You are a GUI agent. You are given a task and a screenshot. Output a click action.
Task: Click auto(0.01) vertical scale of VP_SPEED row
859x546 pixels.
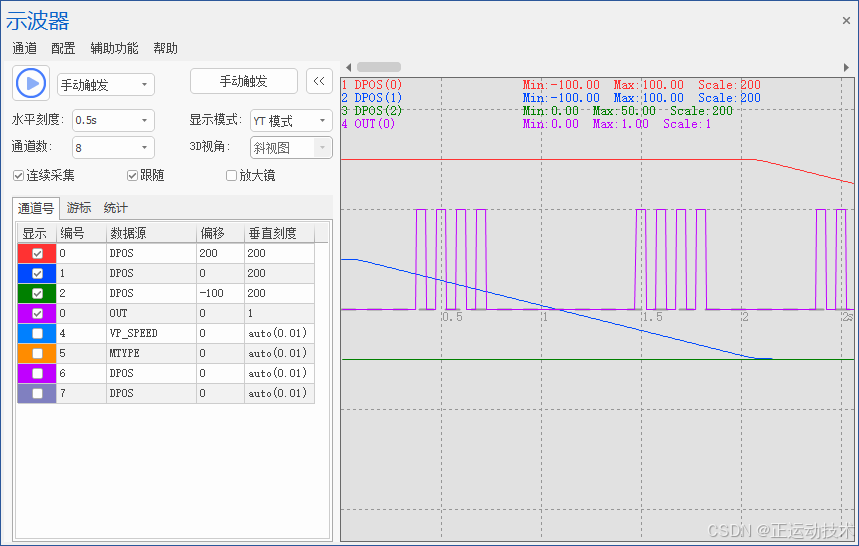click(279, 334)
